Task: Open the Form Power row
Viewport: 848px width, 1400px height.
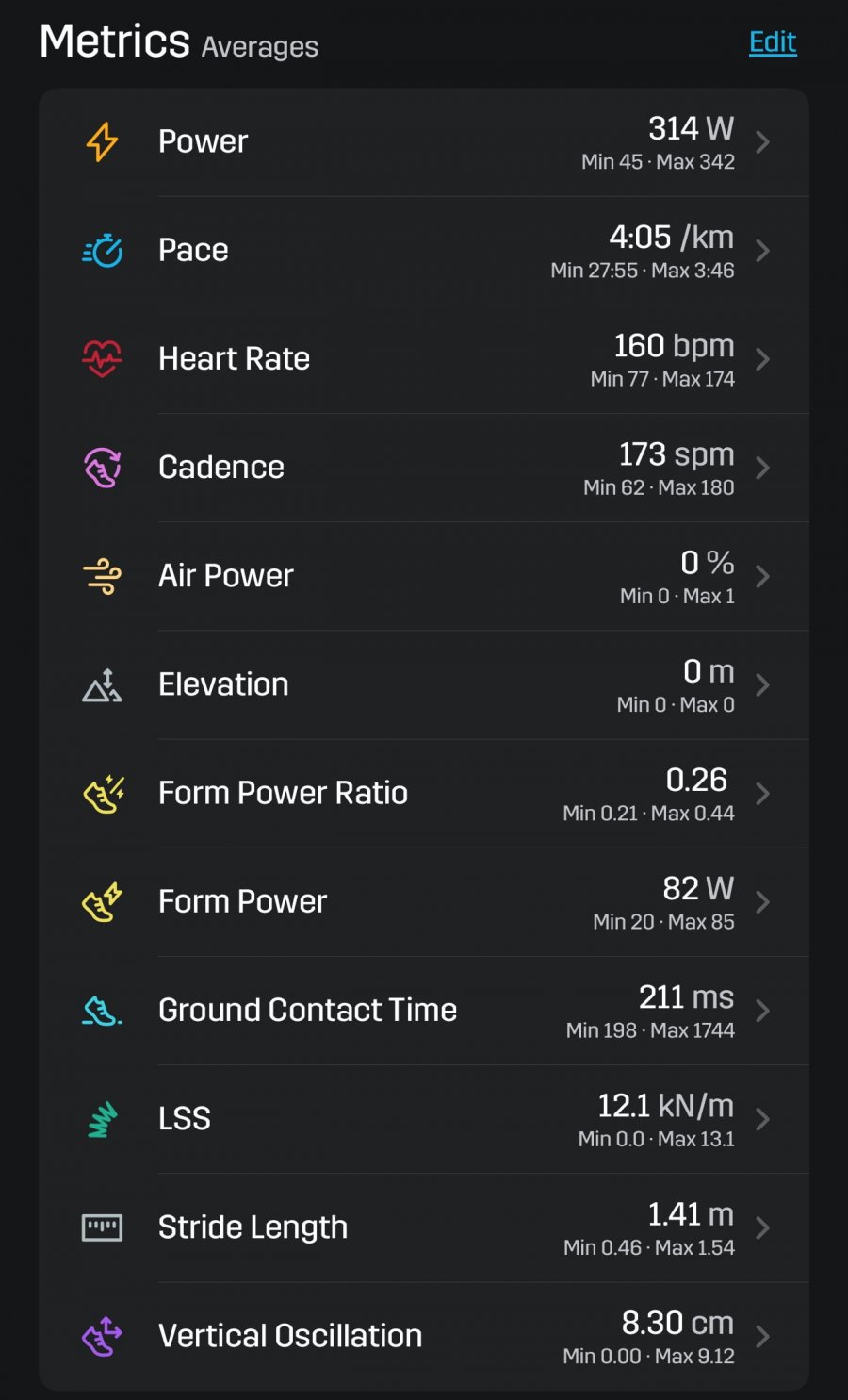Action: click(x=424, y=902)
